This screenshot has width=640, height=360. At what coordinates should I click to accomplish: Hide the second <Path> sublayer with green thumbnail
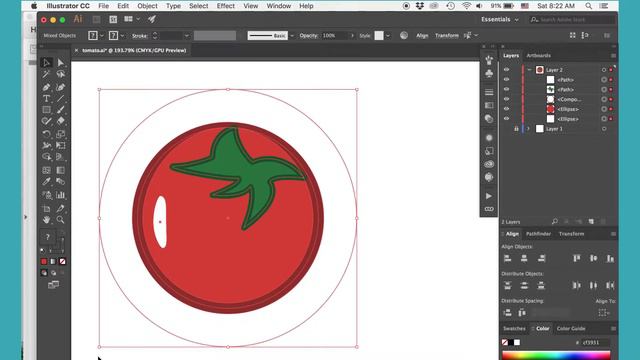coord(507,89)
